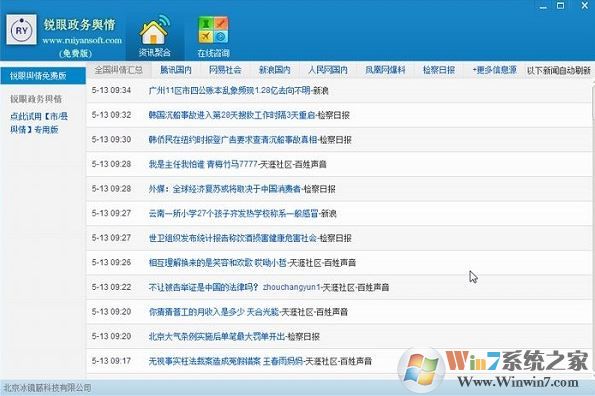Image resolution: width=595 pixels, height=396 pixels.
Task: Minimize the application window
Action: coord(543,6)
